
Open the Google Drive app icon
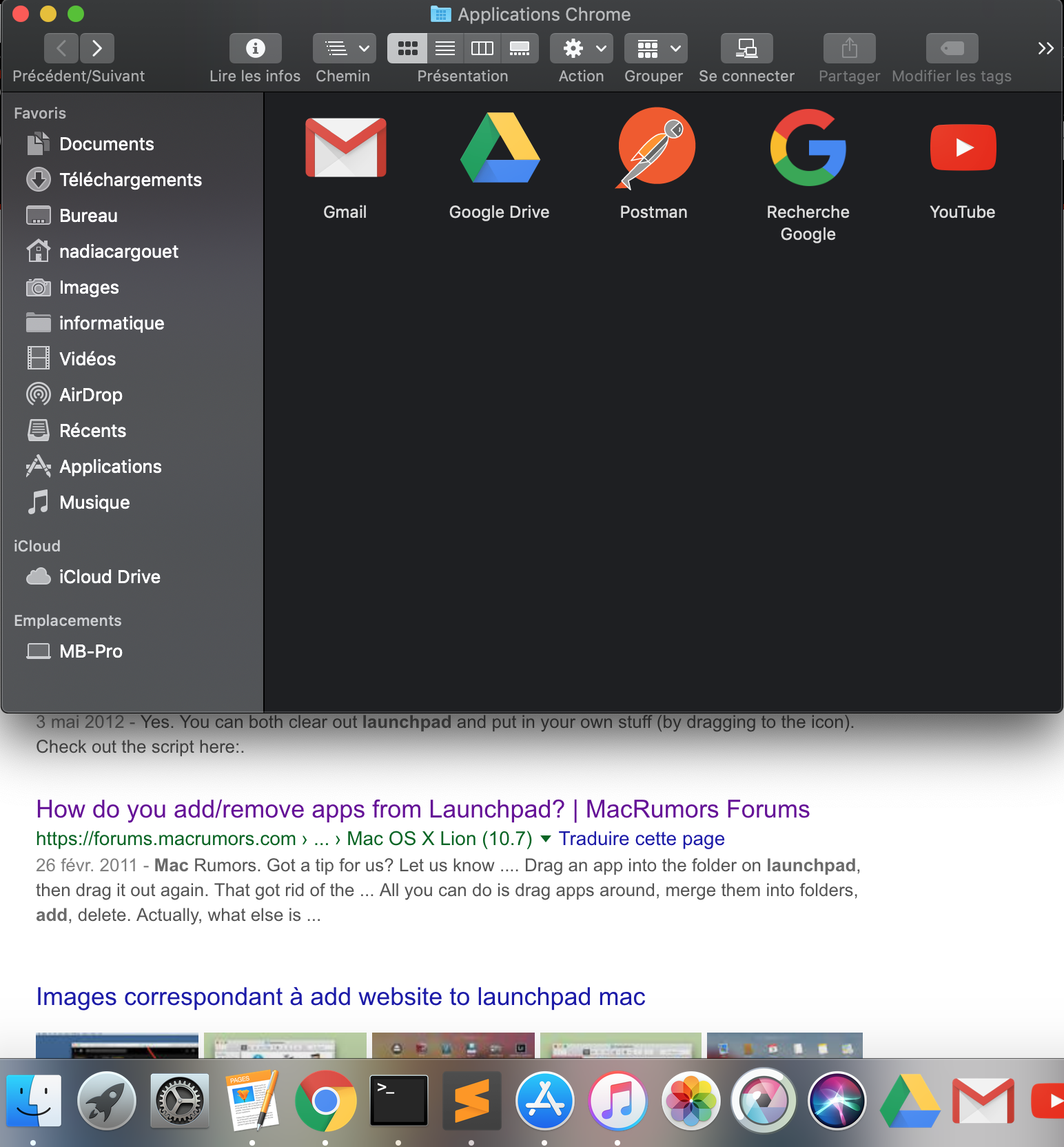500,148
